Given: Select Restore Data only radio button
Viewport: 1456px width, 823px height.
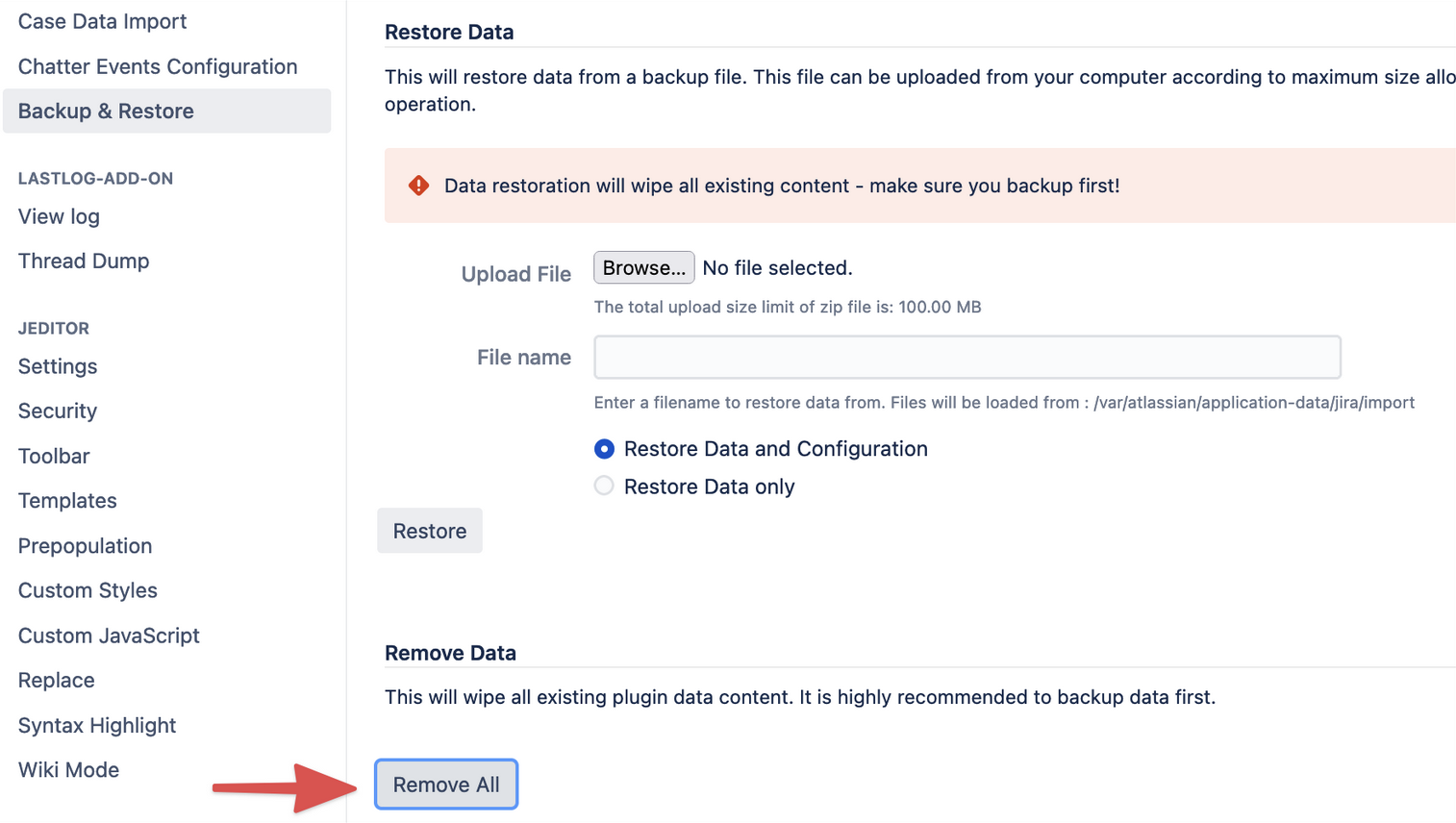Looking at the screenshot, I should [x=604, y=486].
